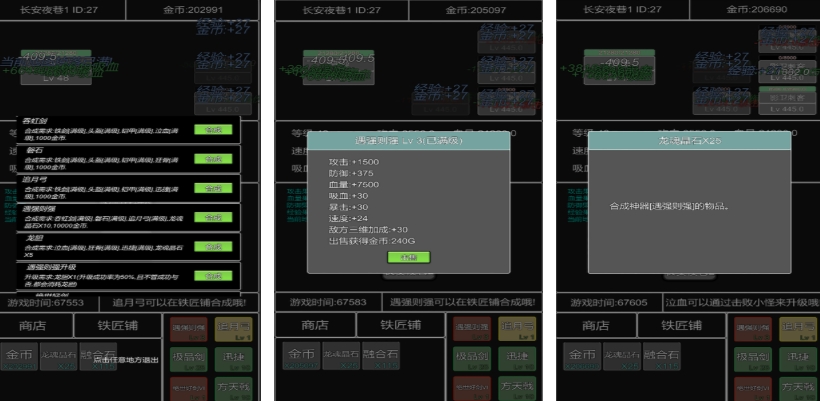Open 商店 tab on screen with game time 67605
The image size is (820, 401).
tap(596, 326)
